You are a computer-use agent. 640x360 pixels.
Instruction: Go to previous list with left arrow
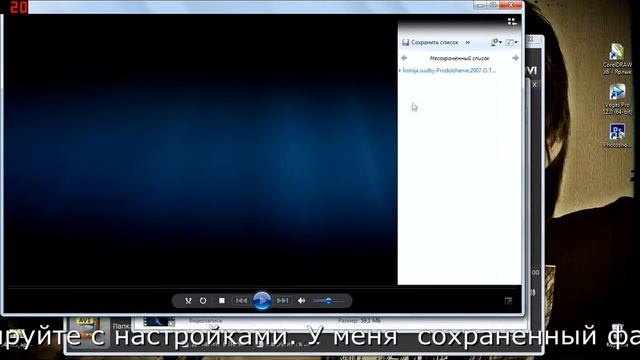[404, 58]
